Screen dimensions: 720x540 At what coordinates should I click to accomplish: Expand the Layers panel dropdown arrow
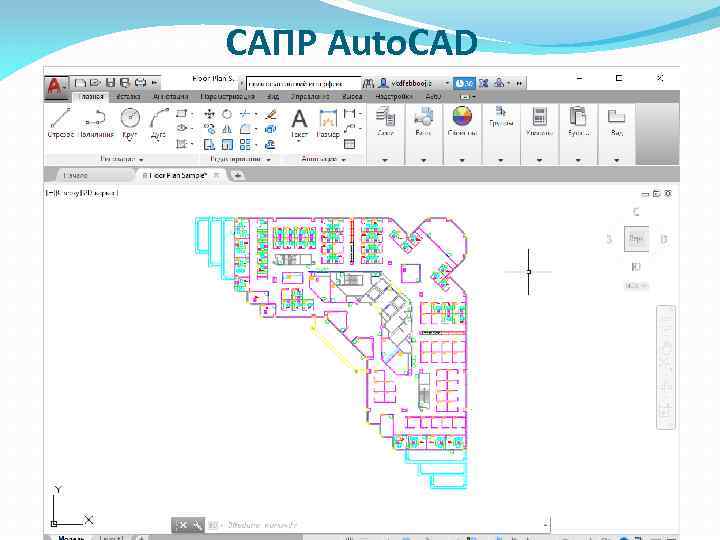click(385, 160)
